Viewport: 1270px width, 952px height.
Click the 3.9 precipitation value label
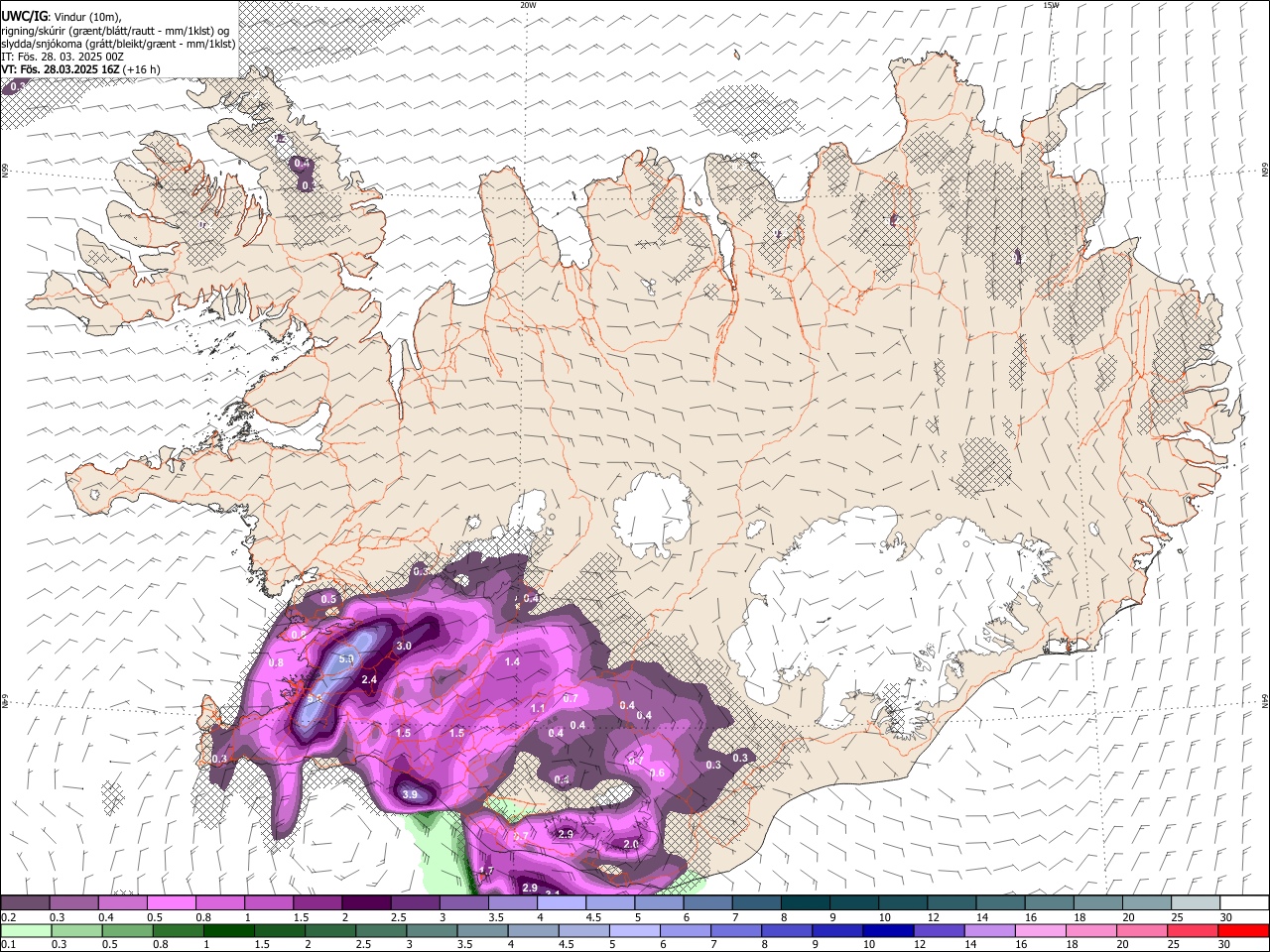412,794
